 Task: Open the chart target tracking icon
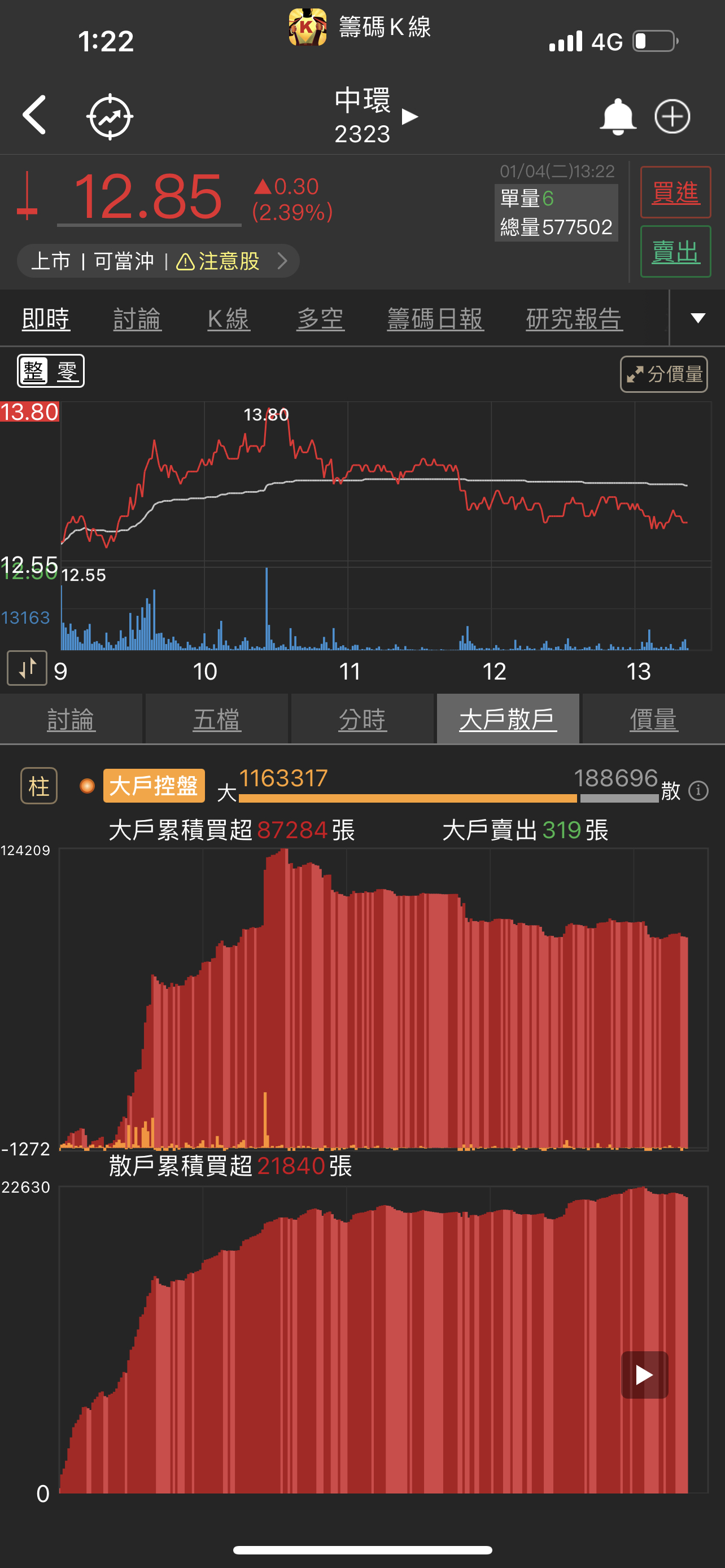coord(110,116)
